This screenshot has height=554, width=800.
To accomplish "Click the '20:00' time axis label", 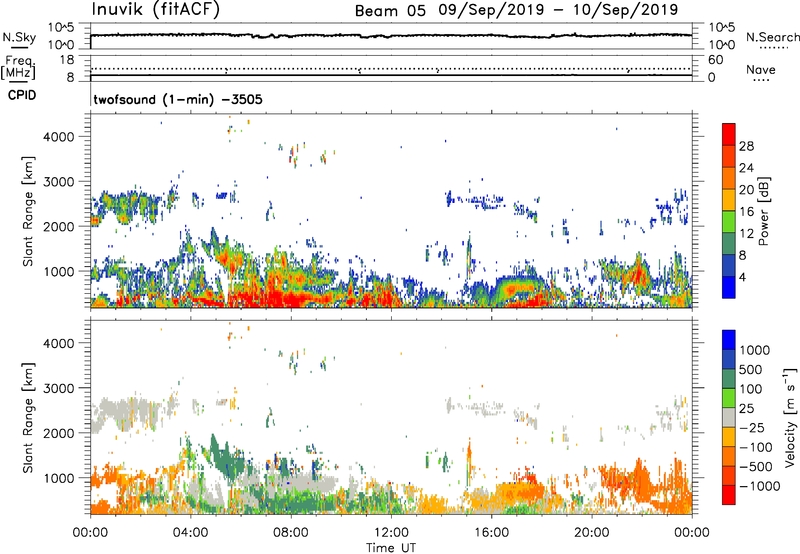I will coord(591,533).
